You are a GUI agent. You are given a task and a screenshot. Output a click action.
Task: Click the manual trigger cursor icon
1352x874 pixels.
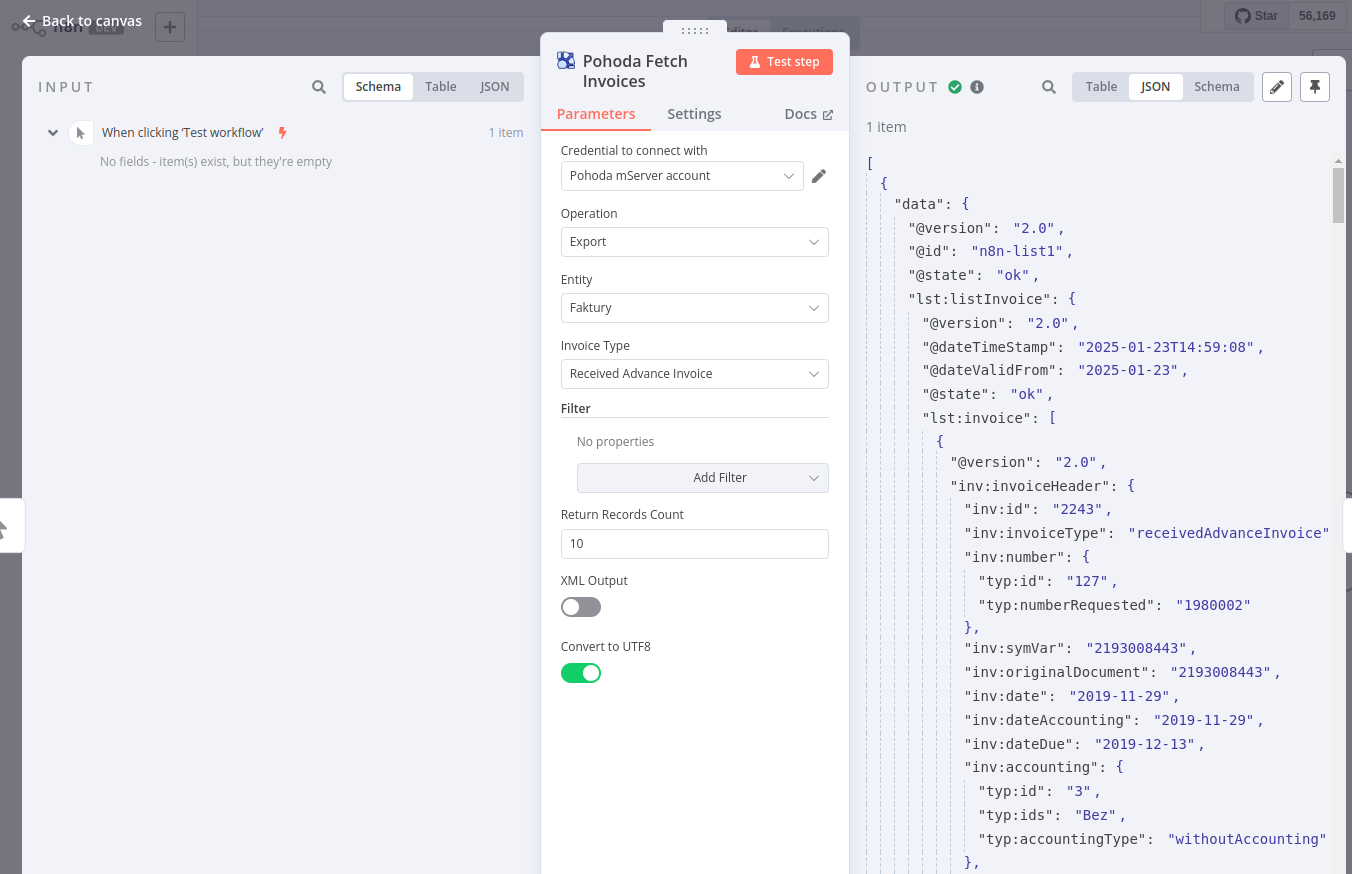click(x=81, y=133)
